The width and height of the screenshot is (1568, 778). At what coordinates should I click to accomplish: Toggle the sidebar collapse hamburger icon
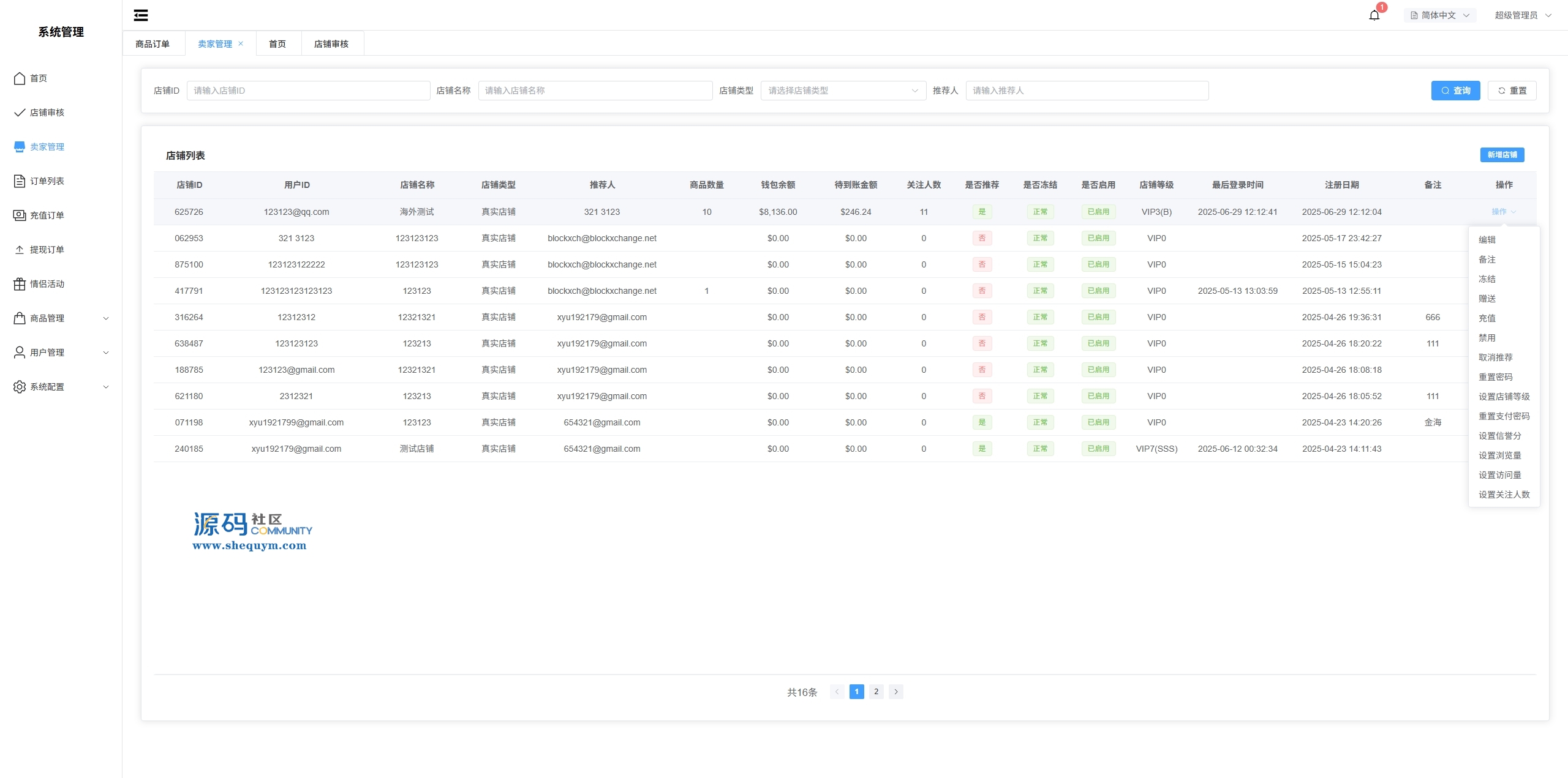coord(141,15)
